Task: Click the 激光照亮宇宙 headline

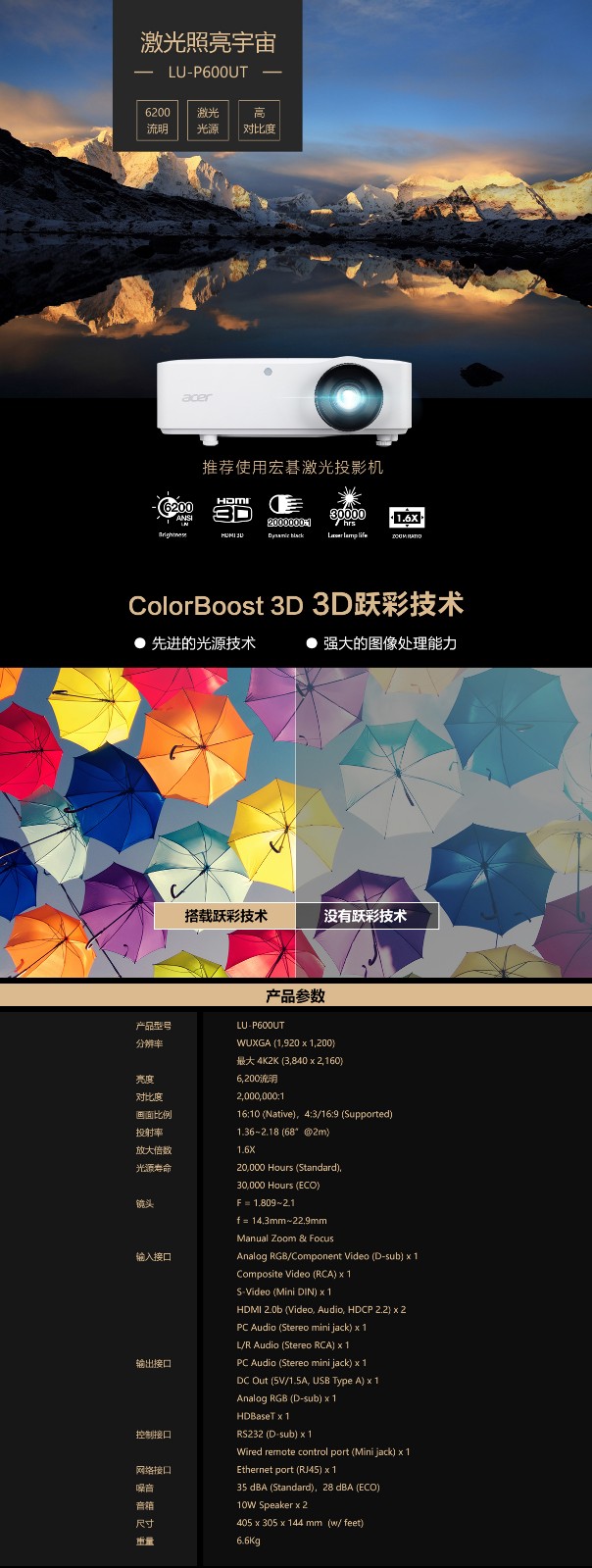Action: pos(208,42)
